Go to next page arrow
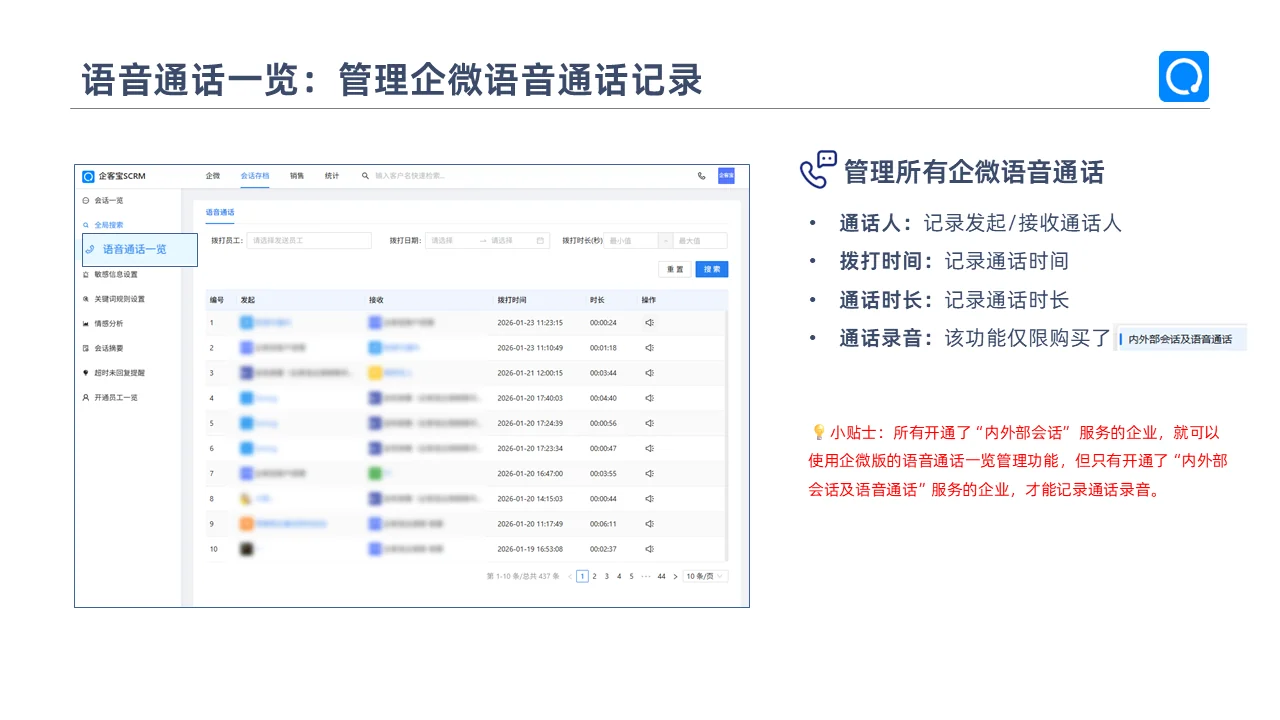Screen dimensions: 1280x720 [675, 576]
